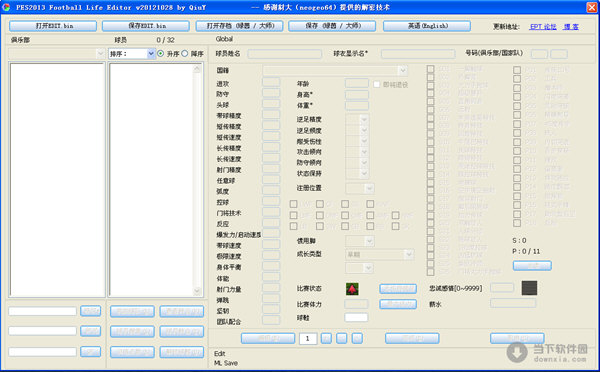
Task: Click the 球衣显示名* input field
Action: [x=418, y=54]
